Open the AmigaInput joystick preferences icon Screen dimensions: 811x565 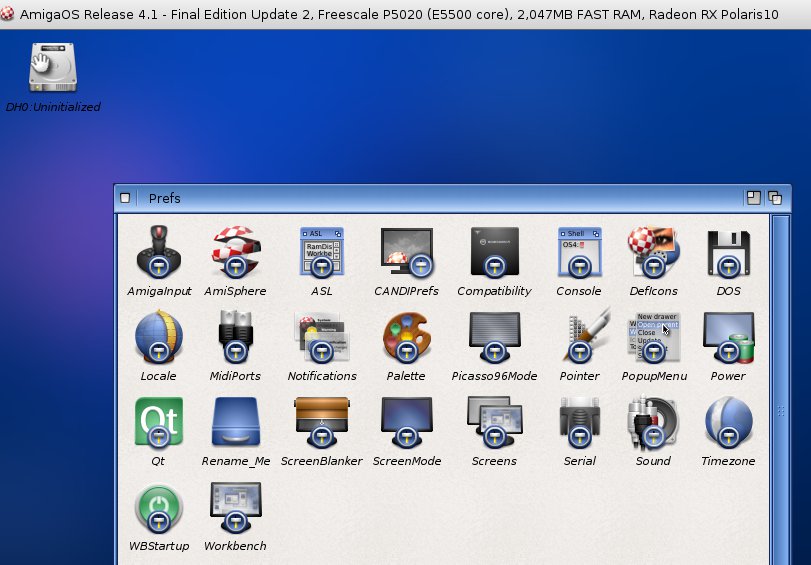(x=159, y=251)
